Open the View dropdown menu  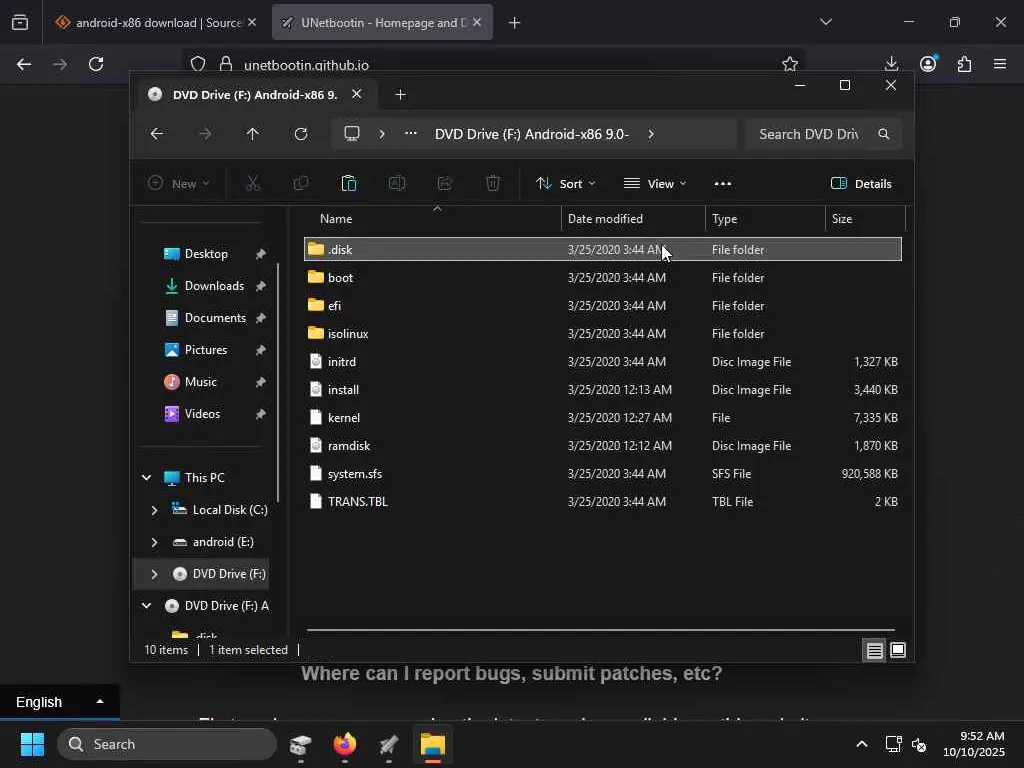pos(655,184)
